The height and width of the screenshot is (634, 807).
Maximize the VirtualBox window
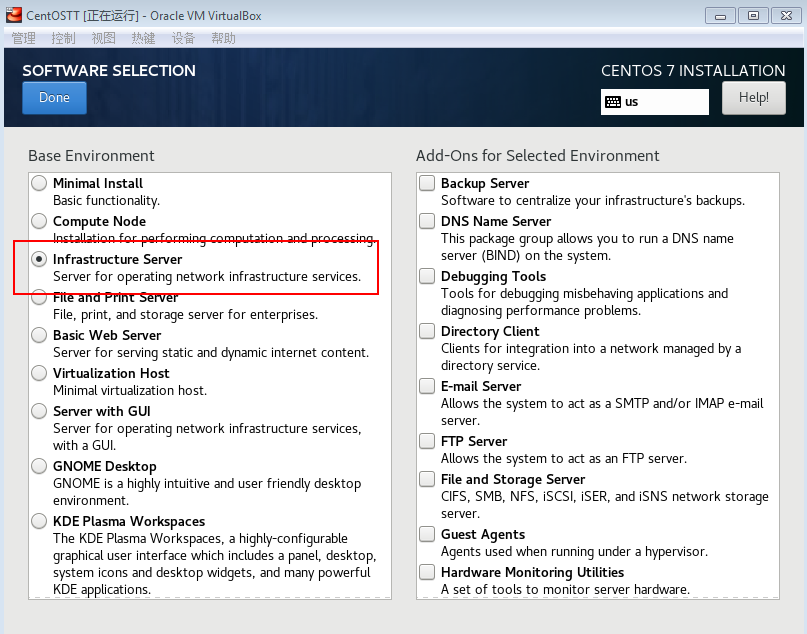[x=753, y=16]
